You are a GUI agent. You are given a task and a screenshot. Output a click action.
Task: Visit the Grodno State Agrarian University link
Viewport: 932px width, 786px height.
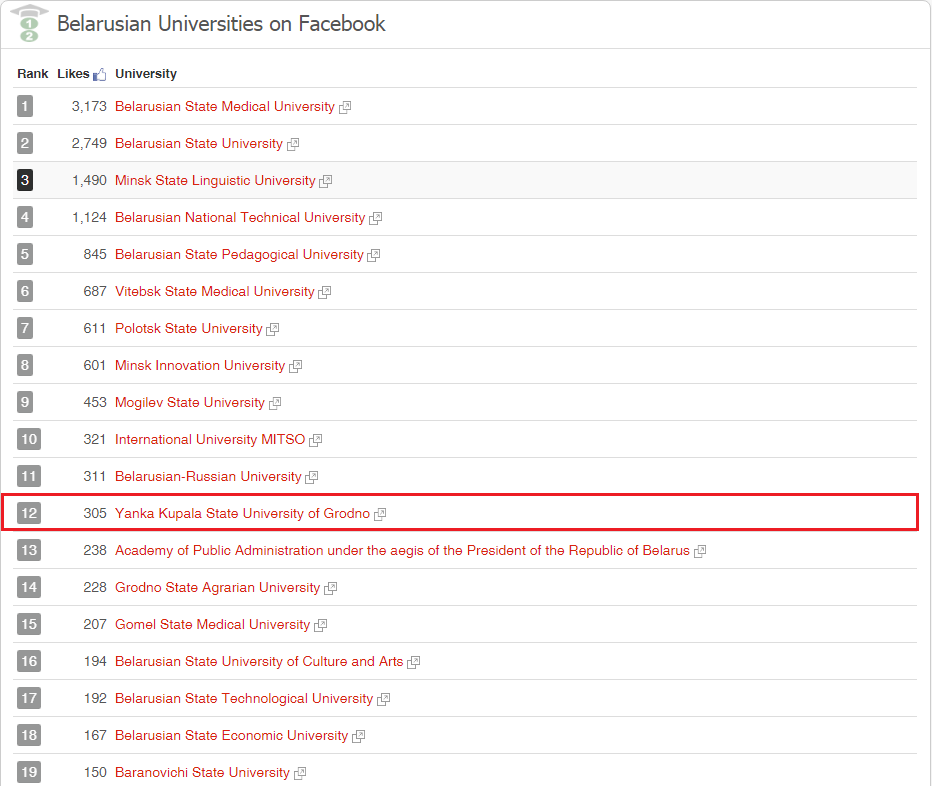click(218, 587)
